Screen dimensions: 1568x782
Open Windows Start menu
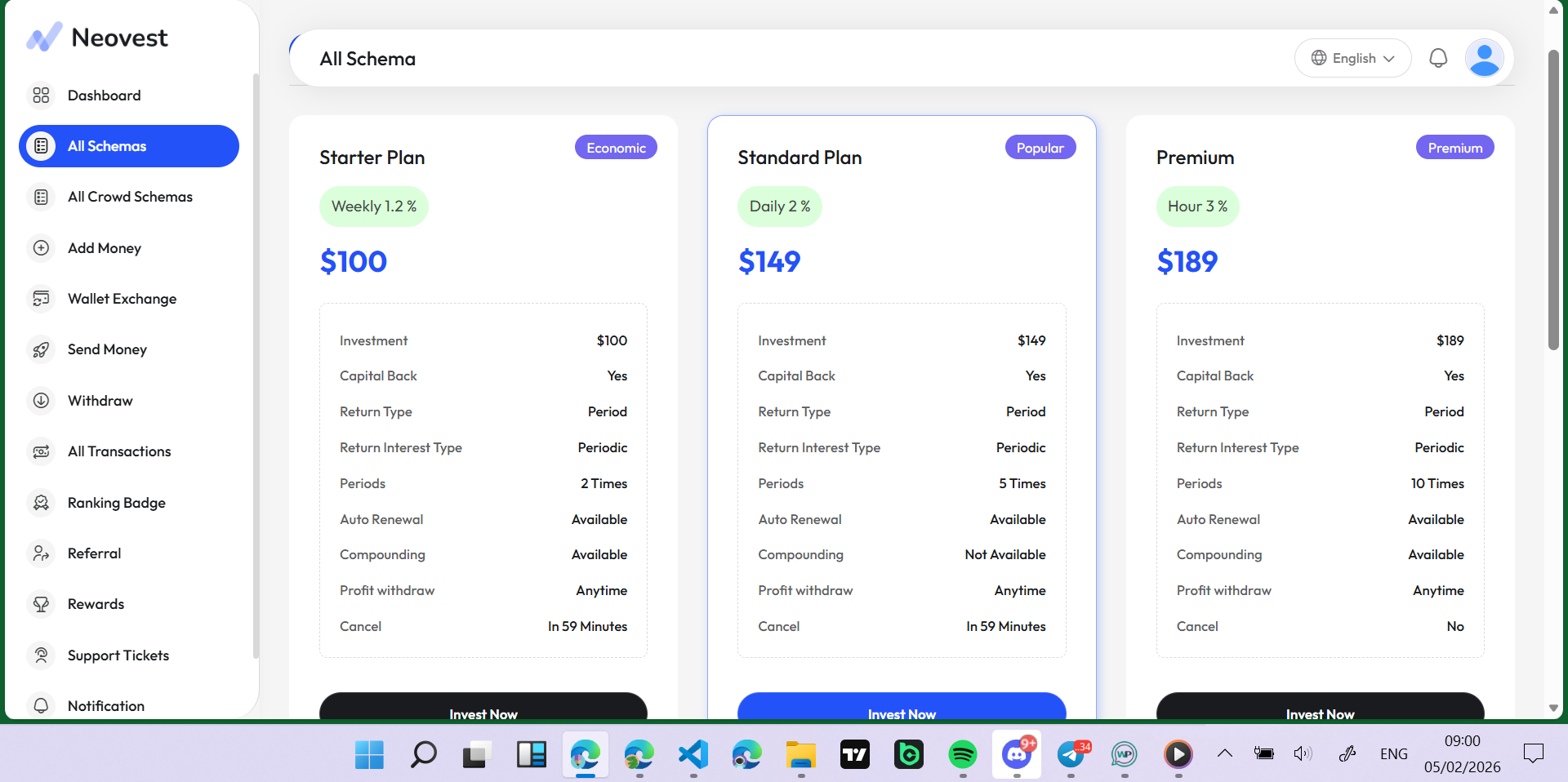tap(369, 754)
